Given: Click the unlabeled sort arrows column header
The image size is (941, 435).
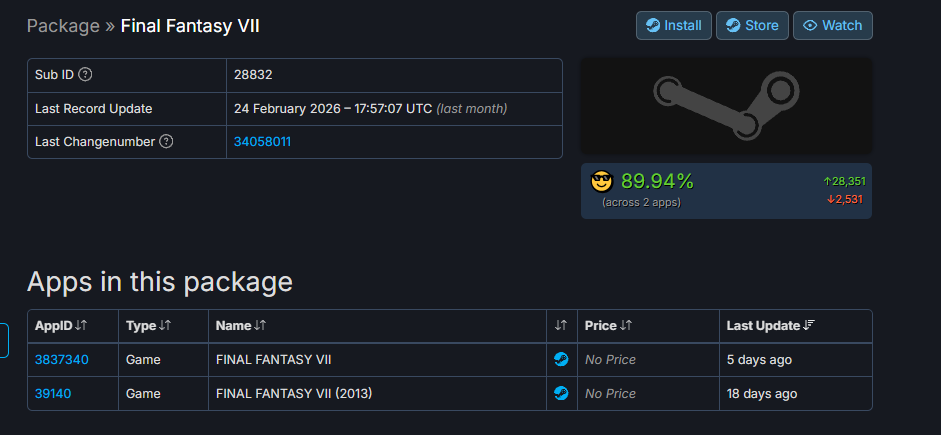Looking at the screenshot, I should (561, 326).
